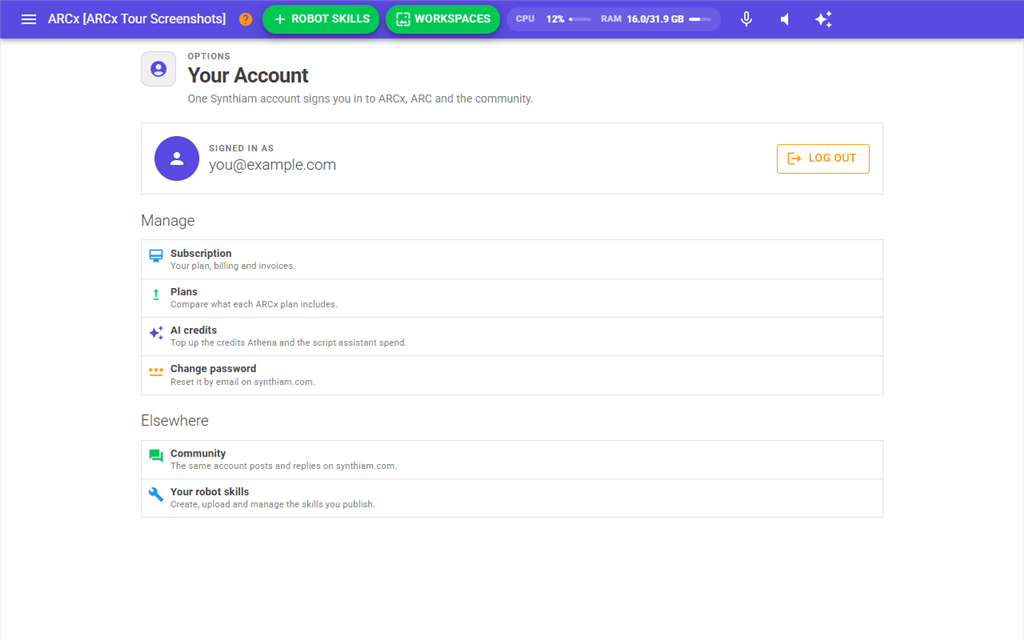This screenshot has height=640, width=1024.
Task: Click the Community chat bubbles icon
Action: coord(156,456)
